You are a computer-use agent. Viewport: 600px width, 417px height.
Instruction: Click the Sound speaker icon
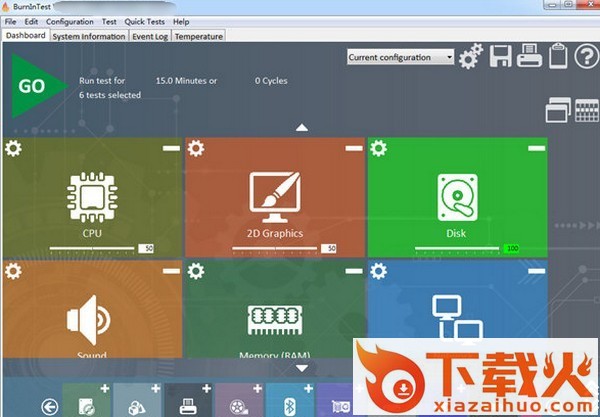point(89,320)
